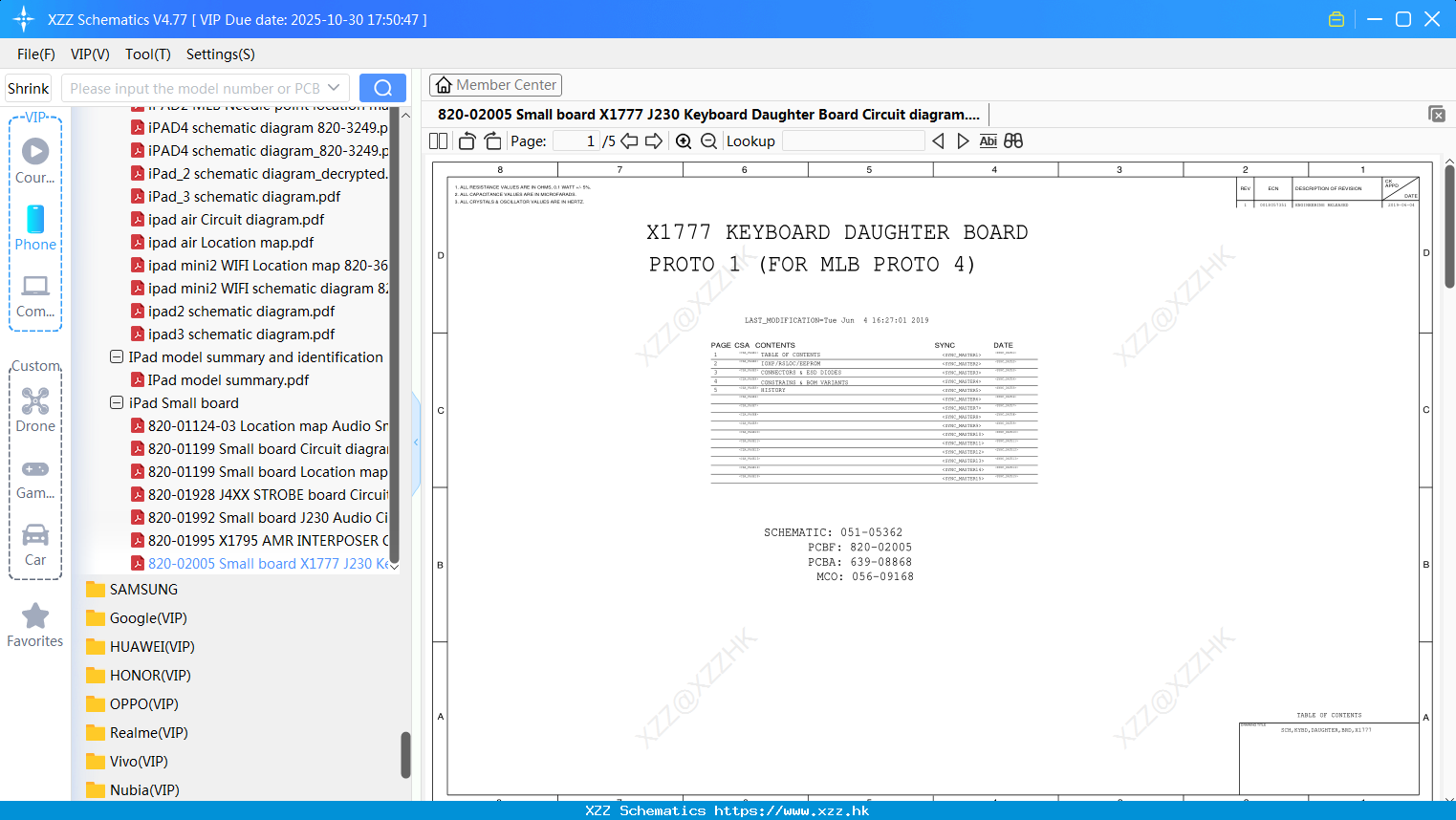
Task: Collapse IPad model summary and identification node
Action: point(117,356)
